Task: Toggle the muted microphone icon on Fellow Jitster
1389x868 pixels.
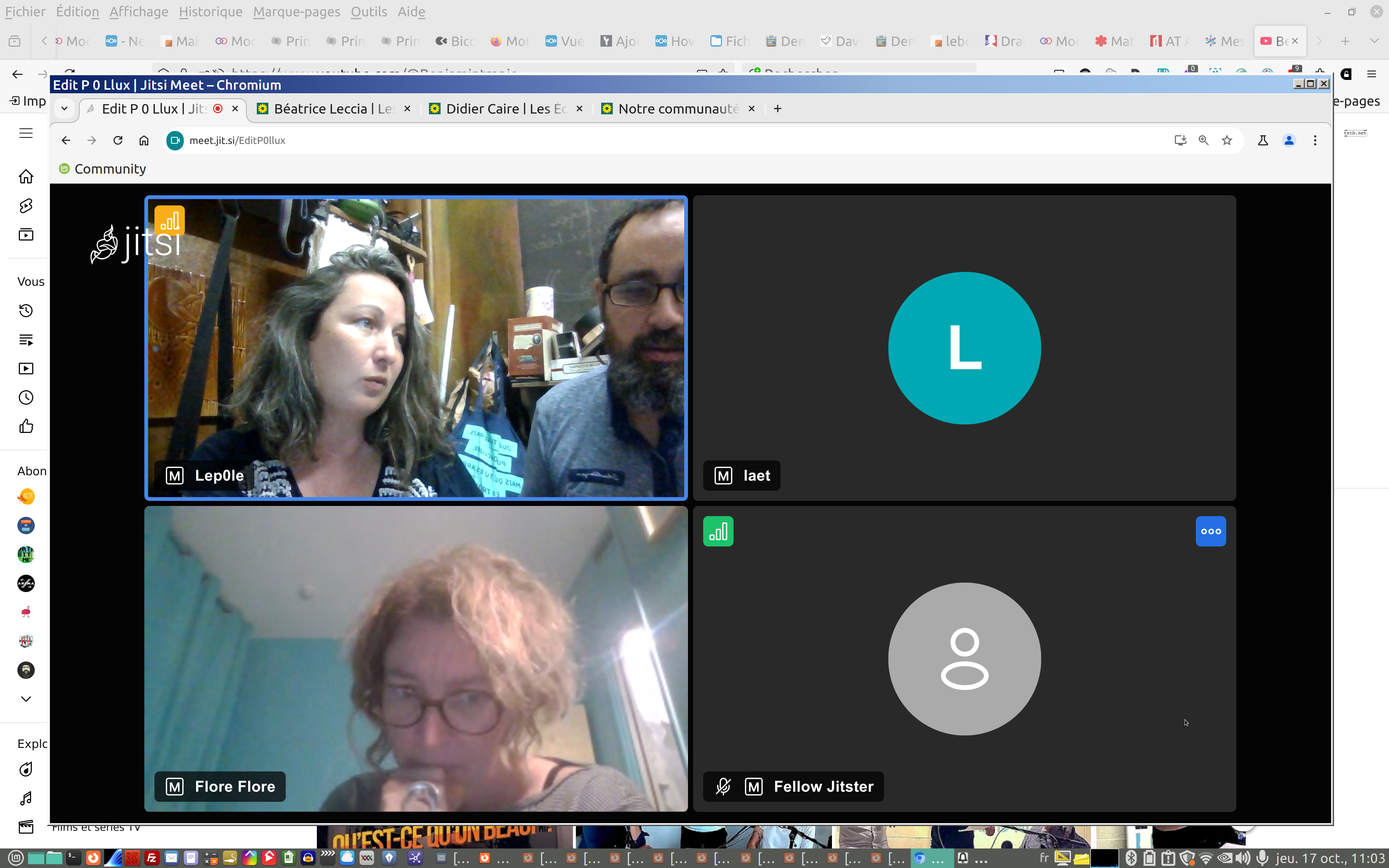Action: (723, 786)
